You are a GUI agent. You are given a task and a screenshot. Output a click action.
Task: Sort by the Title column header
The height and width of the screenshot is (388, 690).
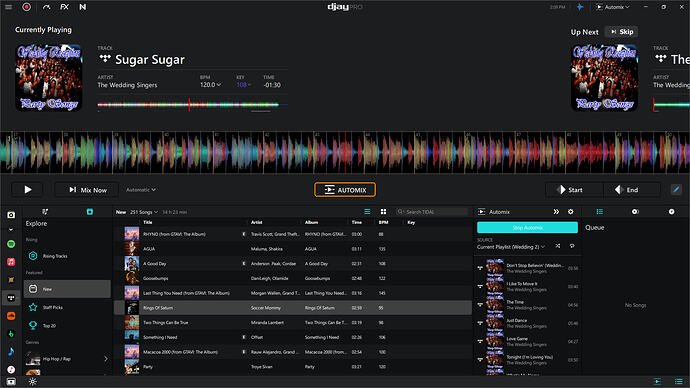(x=148, y=222)
